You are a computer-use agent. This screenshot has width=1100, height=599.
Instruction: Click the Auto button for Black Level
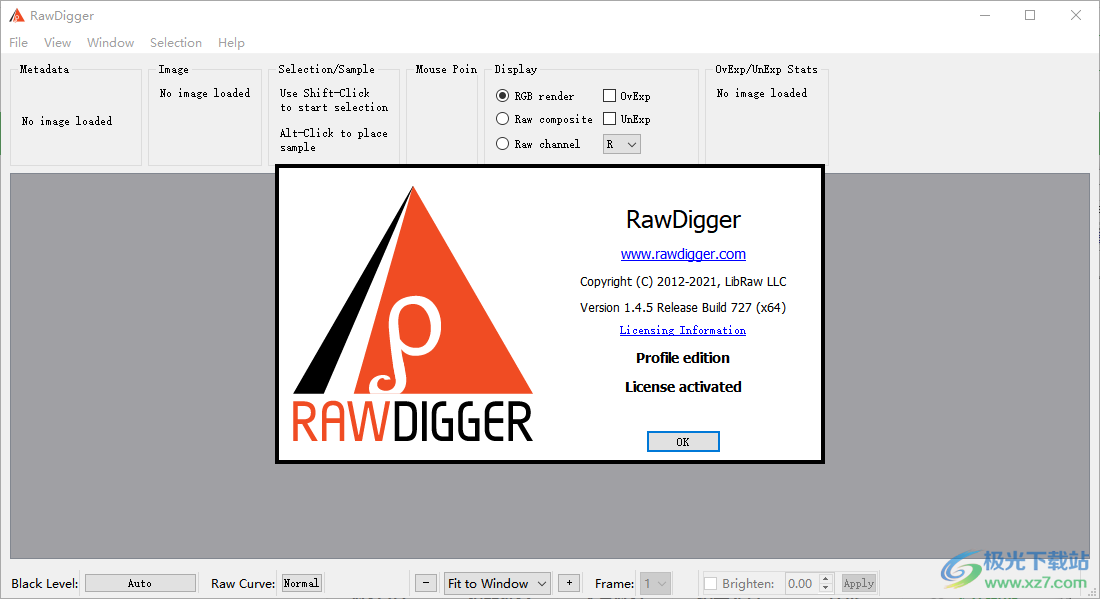pyautogui.click(x=140, y=582)
